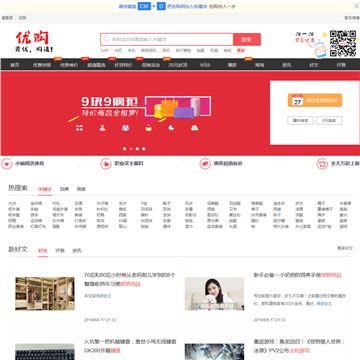The image size is (360, 360).
Task: Select the 好文 tab under 新好文
Action: [x=43, y=251]
